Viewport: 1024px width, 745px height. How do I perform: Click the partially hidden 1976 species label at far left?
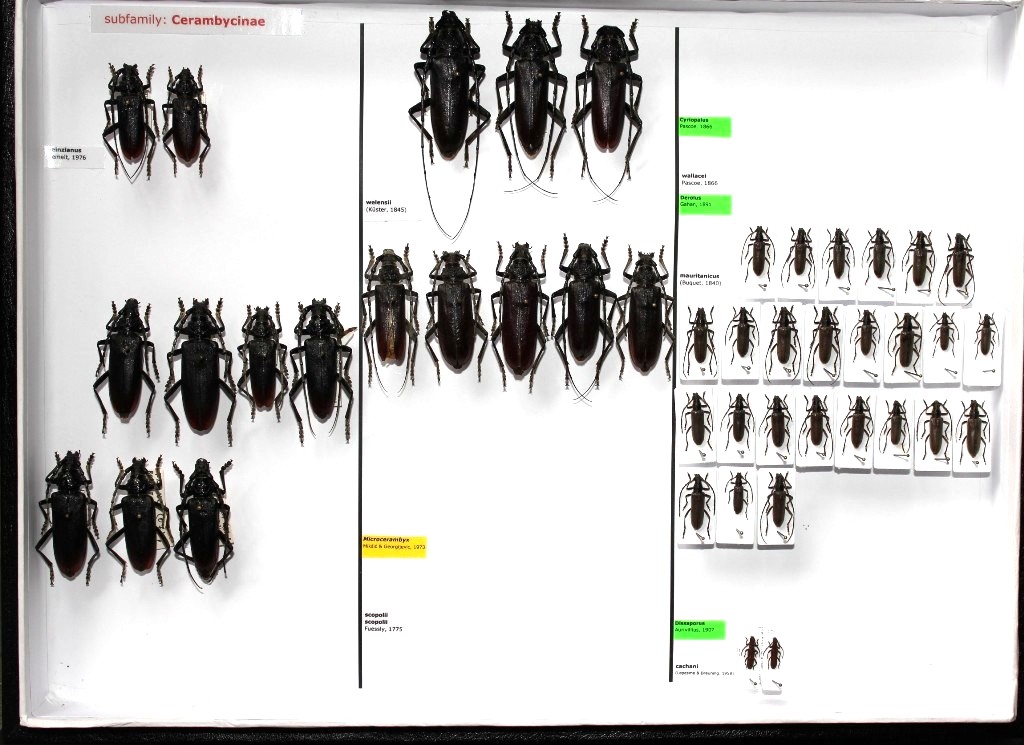pos(74,155)
